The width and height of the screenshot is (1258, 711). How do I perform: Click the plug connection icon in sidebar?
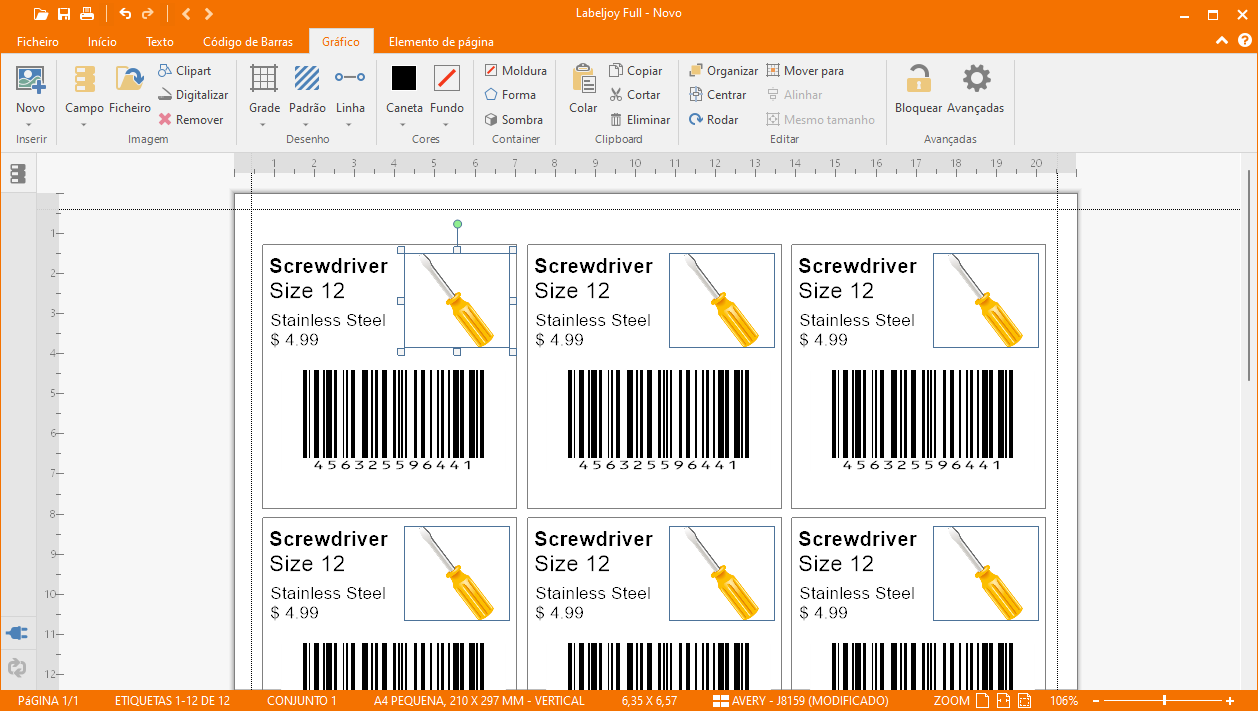(x=17, y=633)
